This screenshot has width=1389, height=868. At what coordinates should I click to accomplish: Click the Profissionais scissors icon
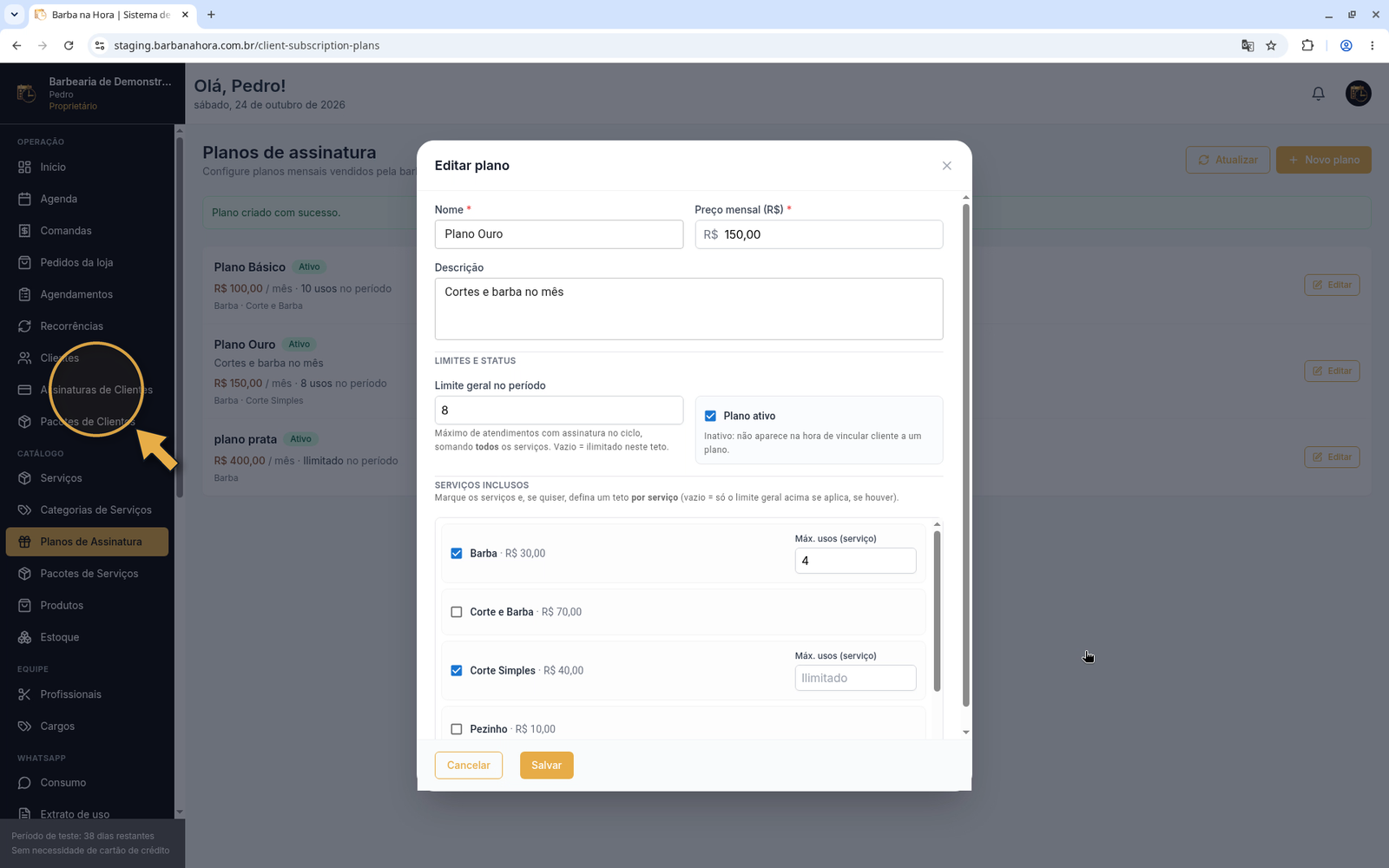24,694
